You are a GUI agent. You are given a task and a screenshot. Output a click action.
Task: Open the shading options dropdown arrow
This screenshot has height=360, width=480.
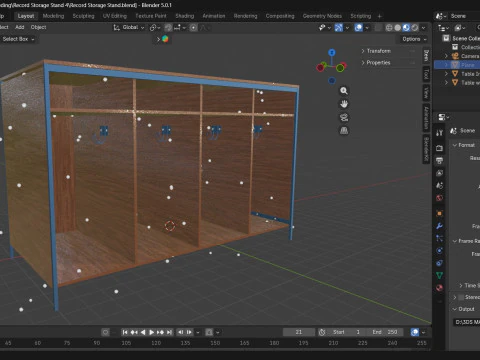(424, 27)
